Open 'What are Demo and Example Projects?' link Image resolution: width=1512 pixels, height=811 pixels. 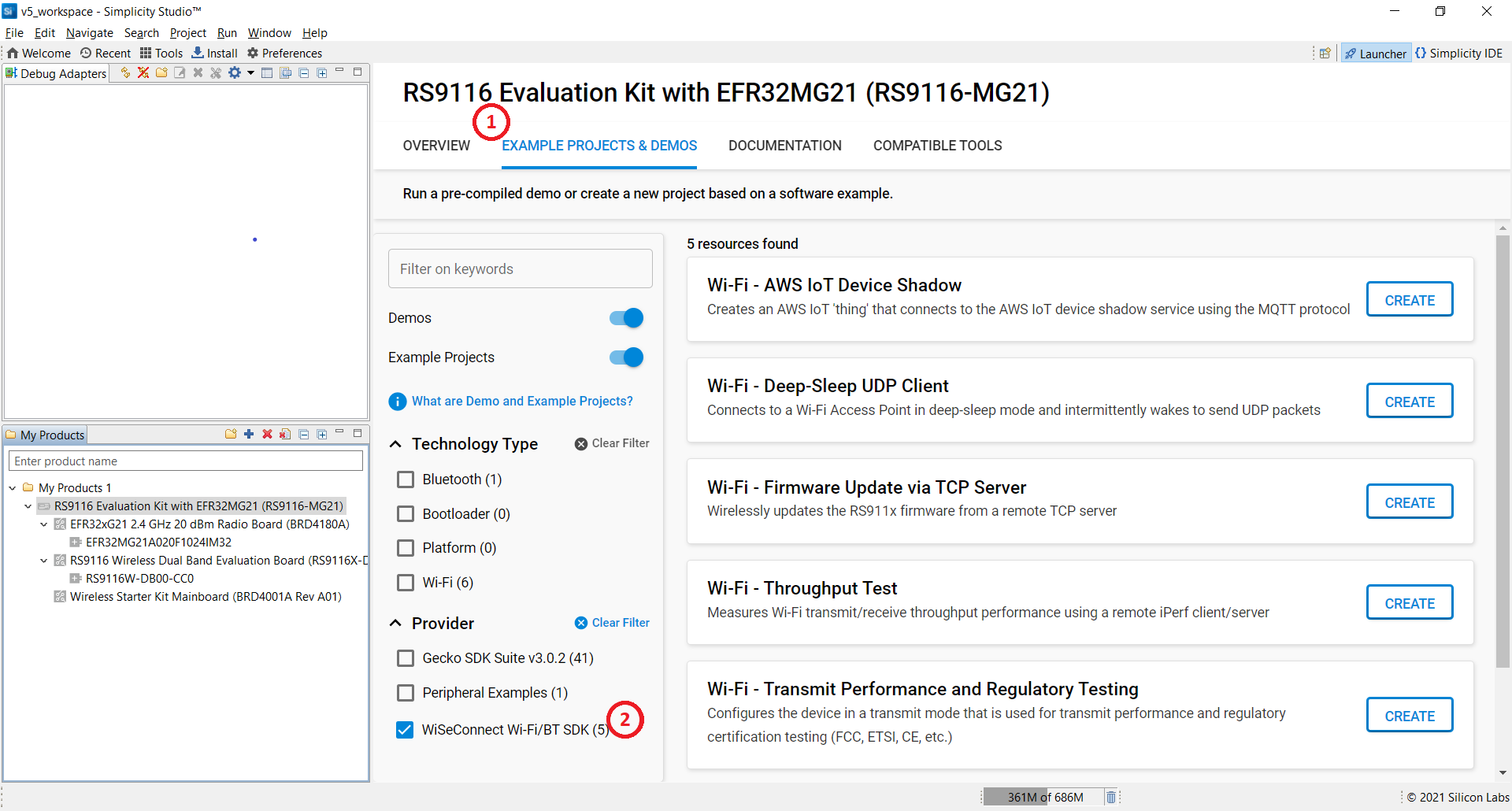coord(521,401)
